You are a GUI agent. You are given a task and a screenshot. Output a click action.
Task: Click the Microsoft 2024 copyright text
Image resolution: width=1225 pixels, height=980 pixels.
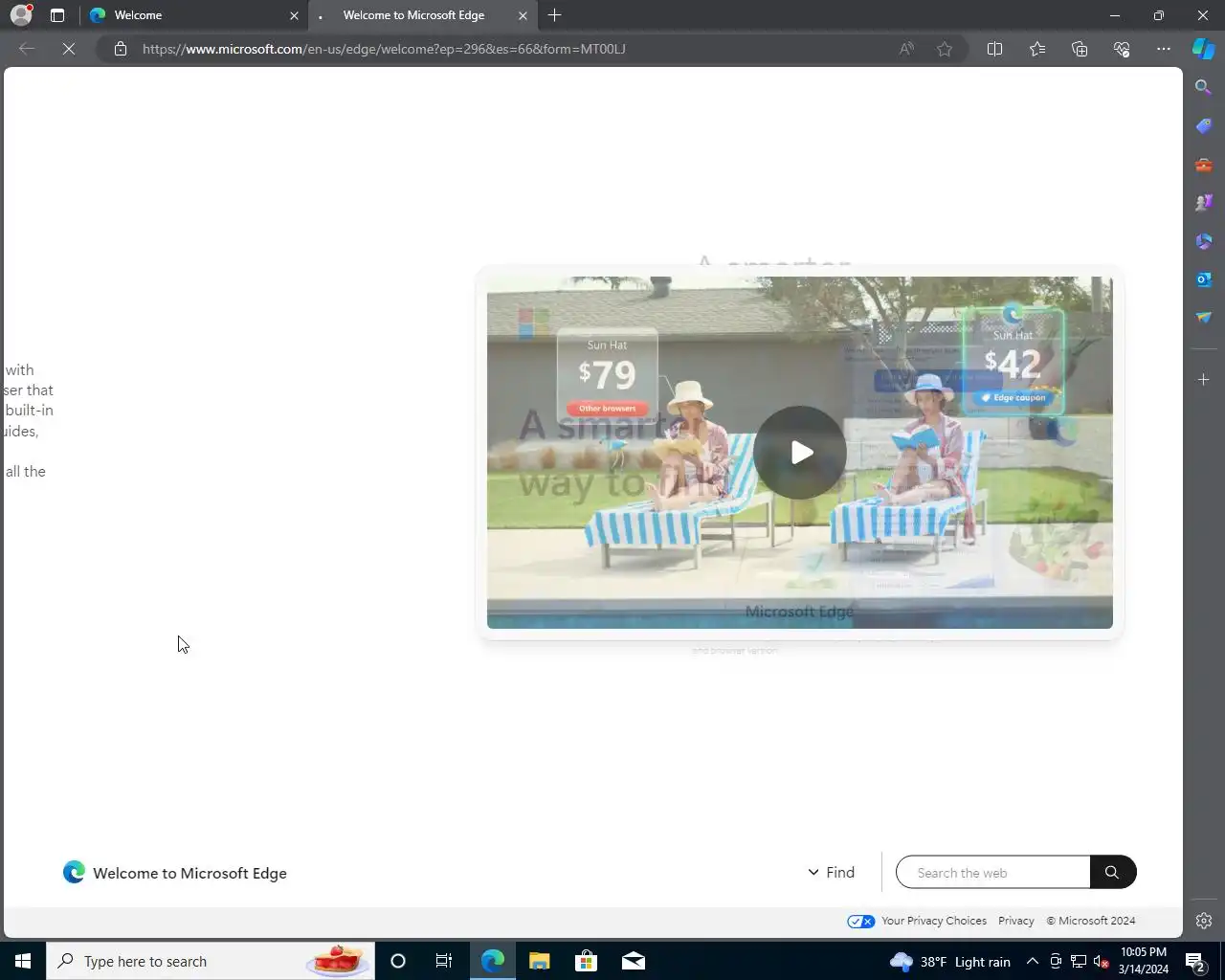pos(1091,921)
